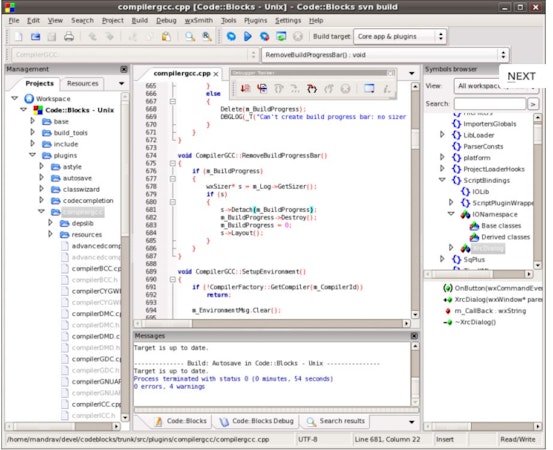Open the wxSmith menu

pyautogui.click(x=199, y=20)
